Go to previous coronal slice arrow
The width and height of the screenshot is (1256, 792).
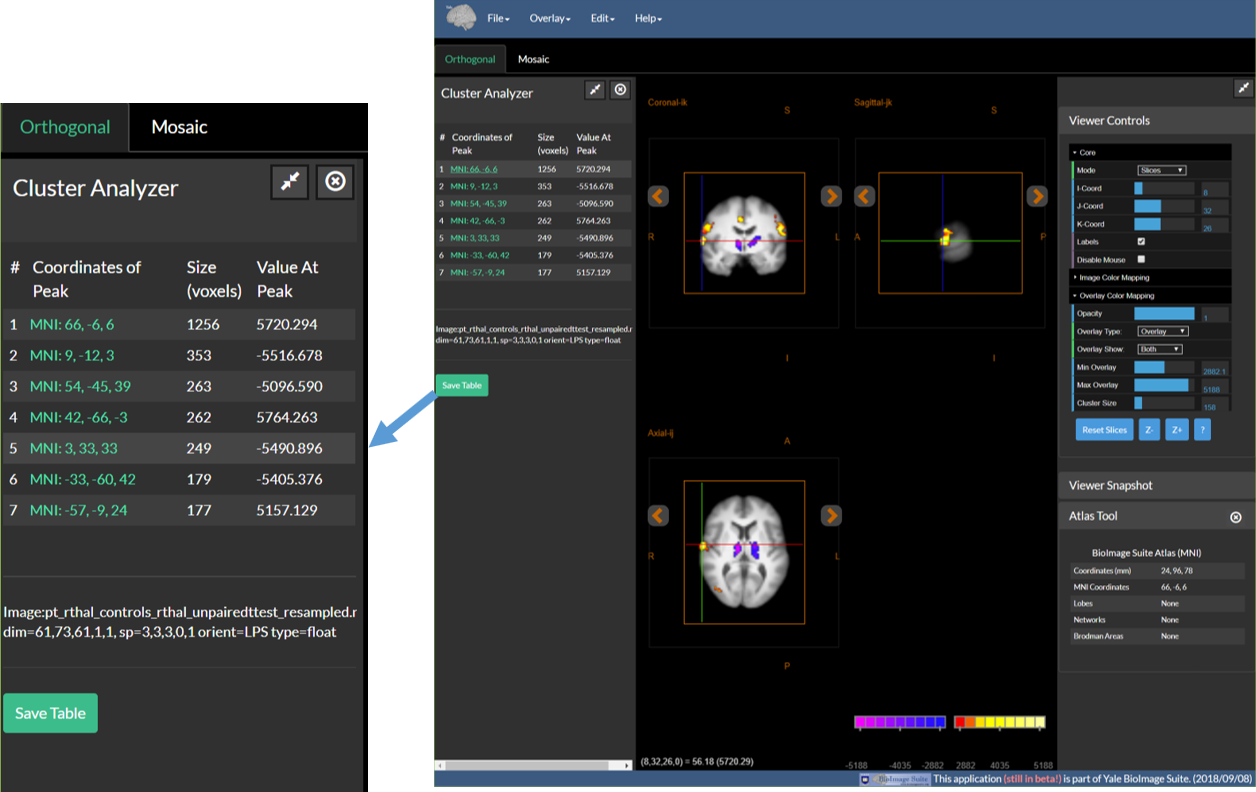pyautogui.click(x=658, y=196)
